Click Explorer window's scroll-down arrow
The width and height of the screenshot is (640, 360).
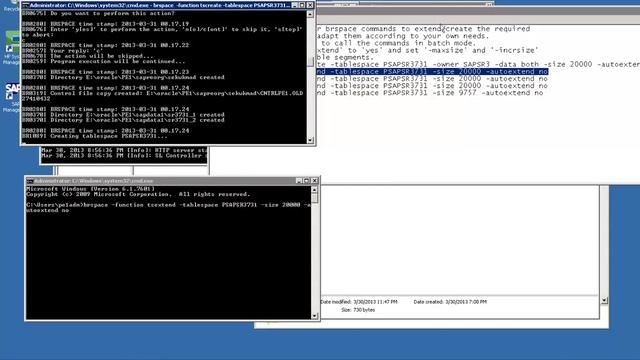click(604, 300)
